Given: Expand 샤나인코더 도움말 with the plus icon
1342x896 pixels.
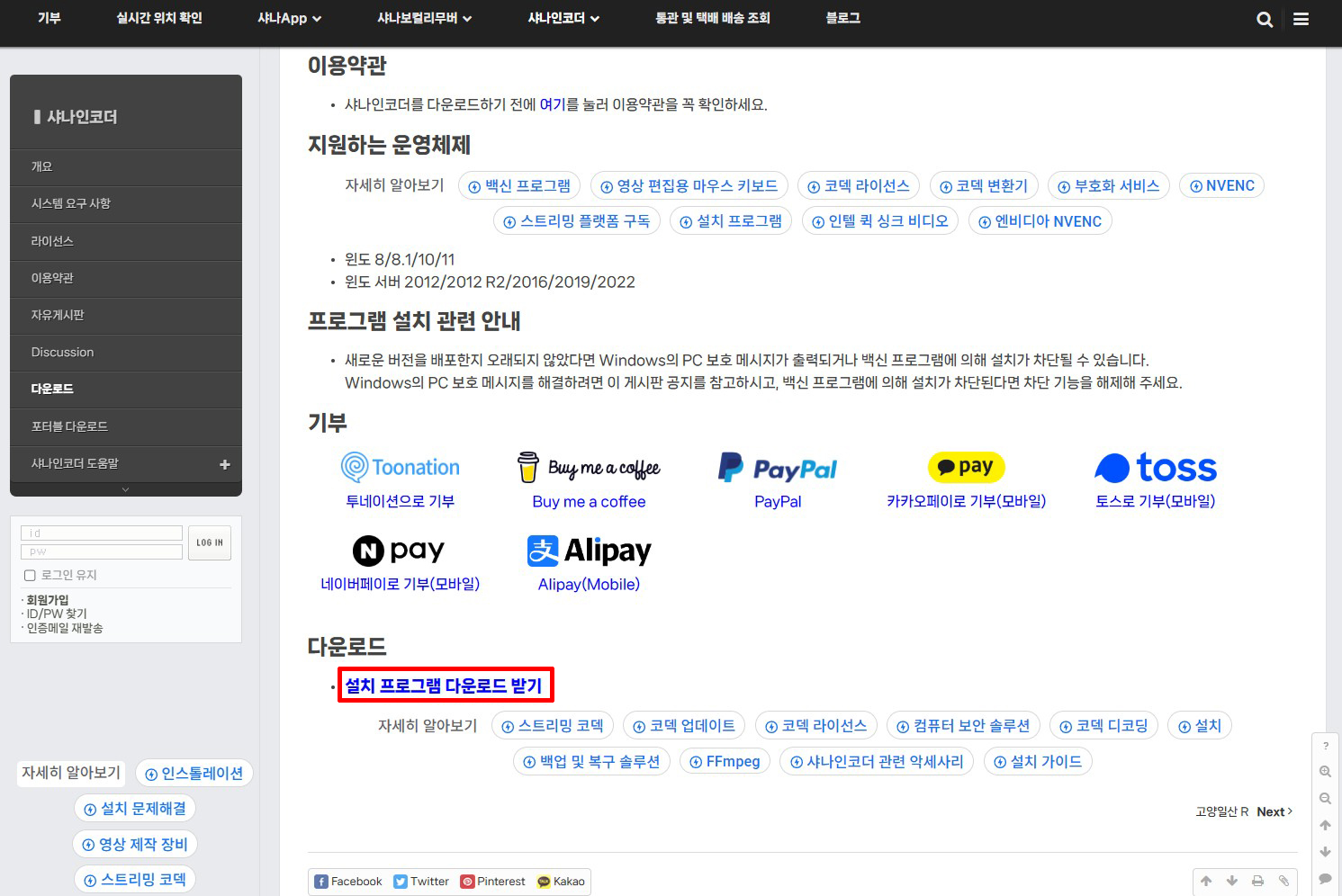Looking at the screenshot, I should coord(225,464).
